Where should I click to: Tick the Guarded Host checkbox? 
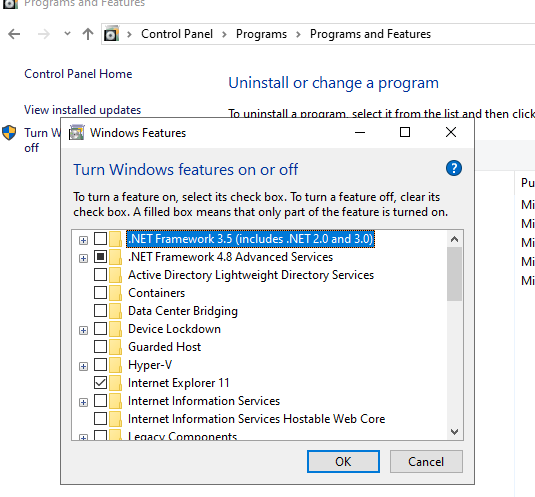[100, 346]
